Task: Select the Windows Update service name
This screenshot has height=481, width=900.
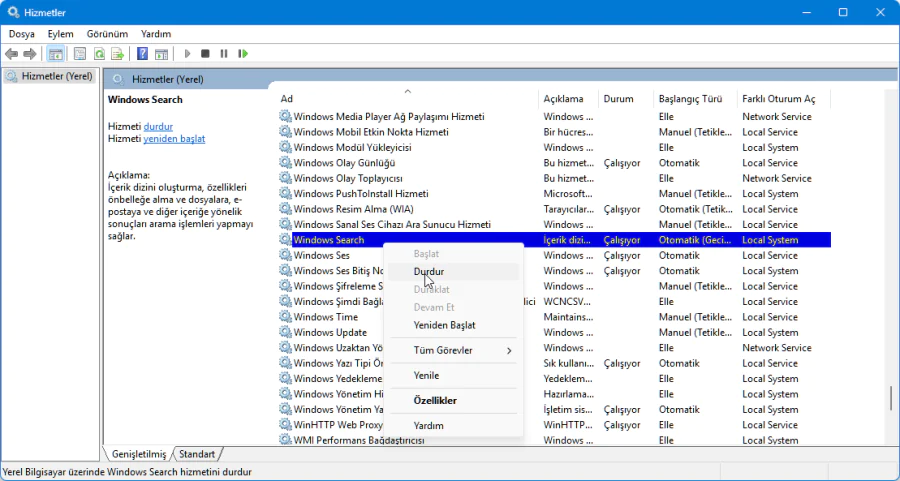Action: click(330, 332)
